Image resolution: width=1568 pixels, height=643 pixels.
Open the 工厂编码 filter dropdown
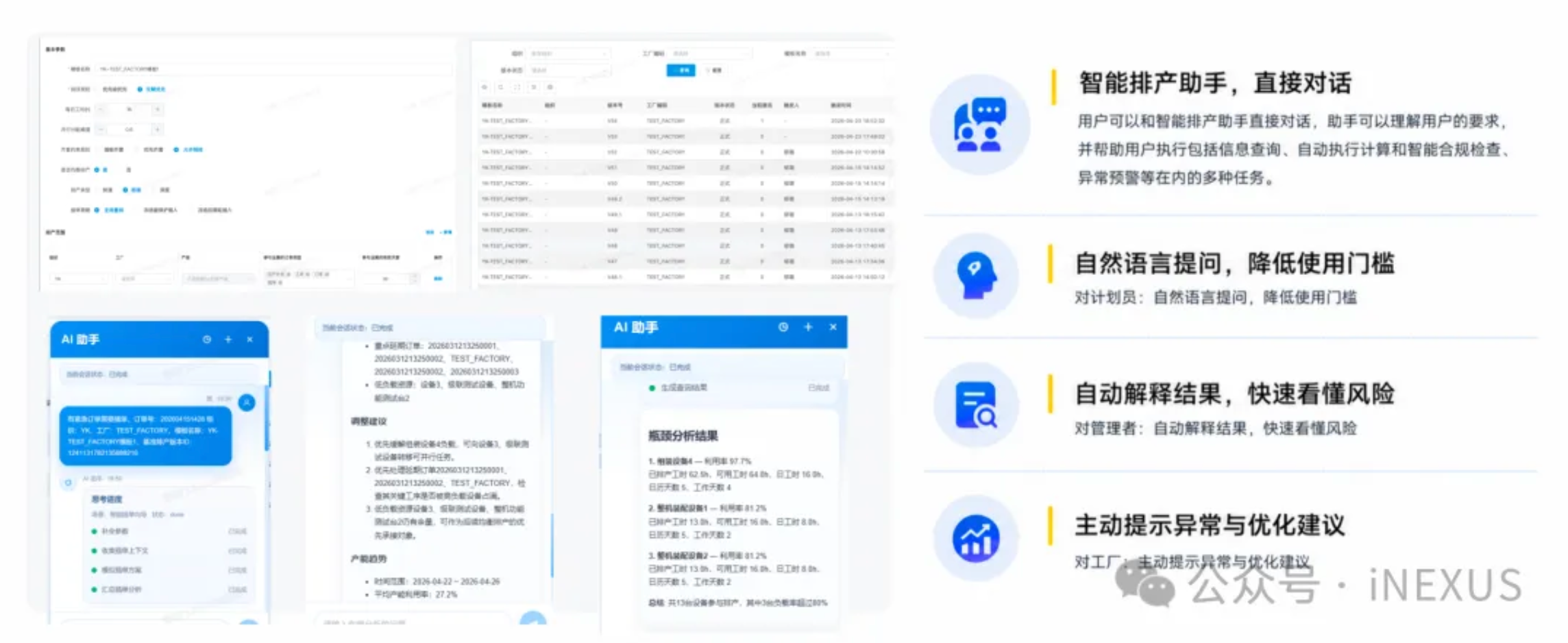711,53
